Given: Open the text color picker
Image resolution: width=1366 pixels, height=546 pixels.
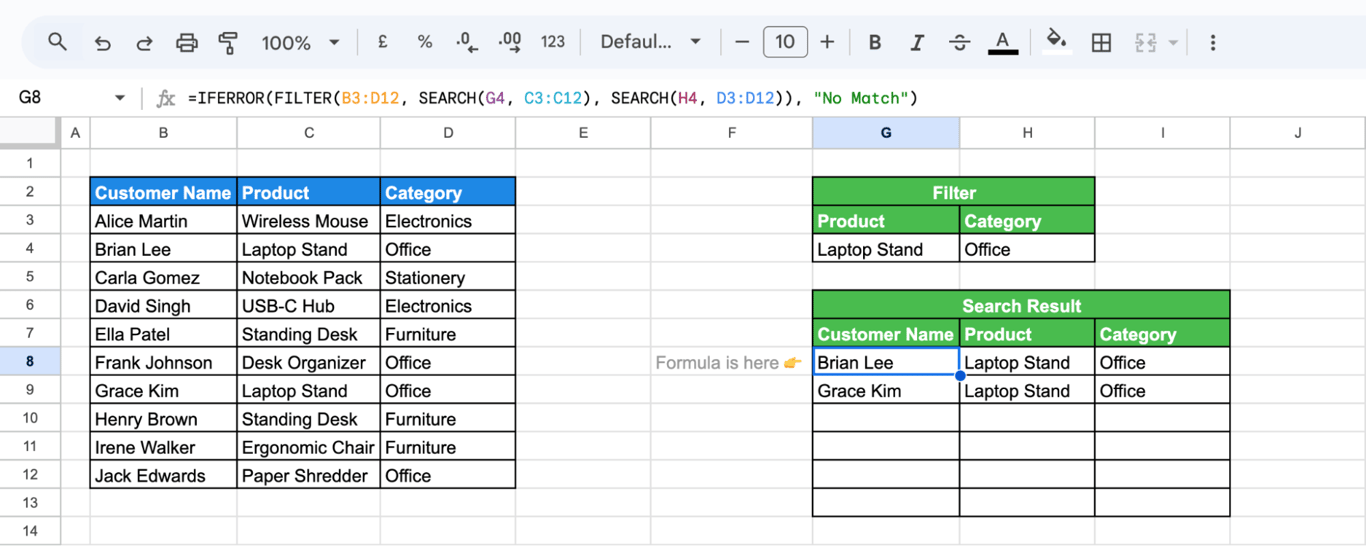Looking at the screenshot, I should coord(1003,42).
